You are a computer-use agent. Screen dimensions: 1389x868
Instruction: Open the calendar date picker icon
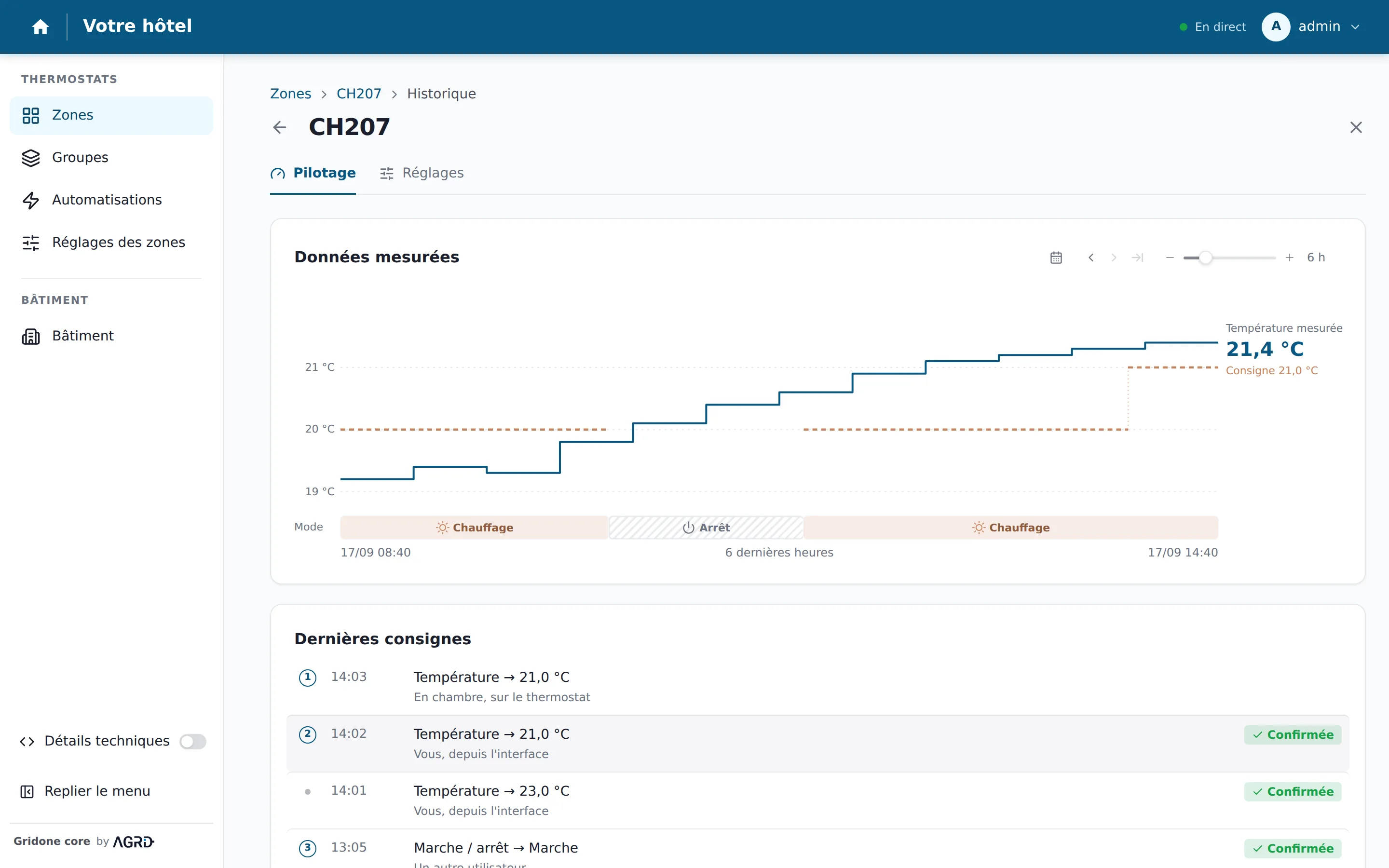click(1056, 258)
